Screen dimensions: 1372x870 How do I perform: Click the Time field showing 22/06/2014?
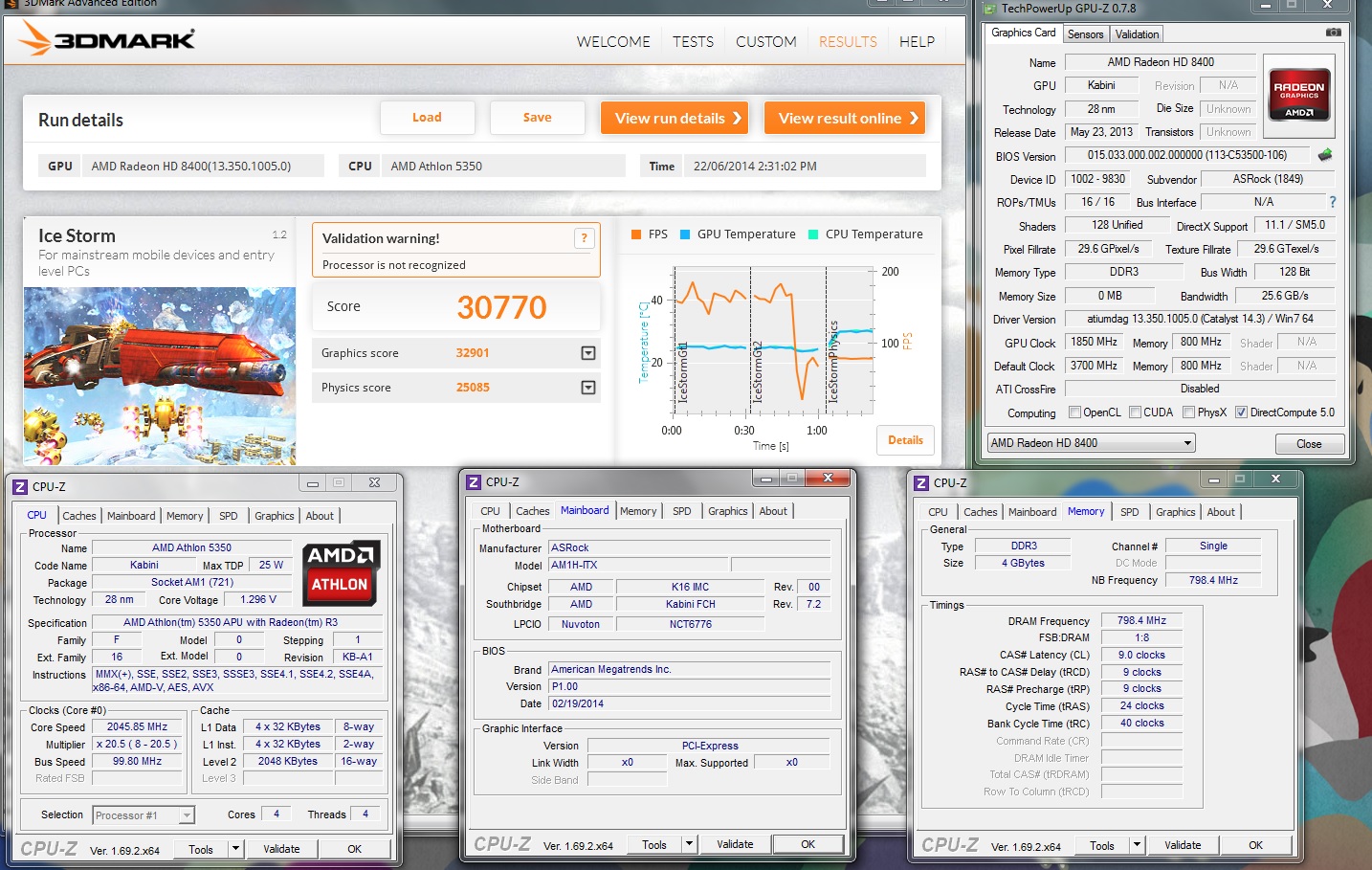point(806,166)
